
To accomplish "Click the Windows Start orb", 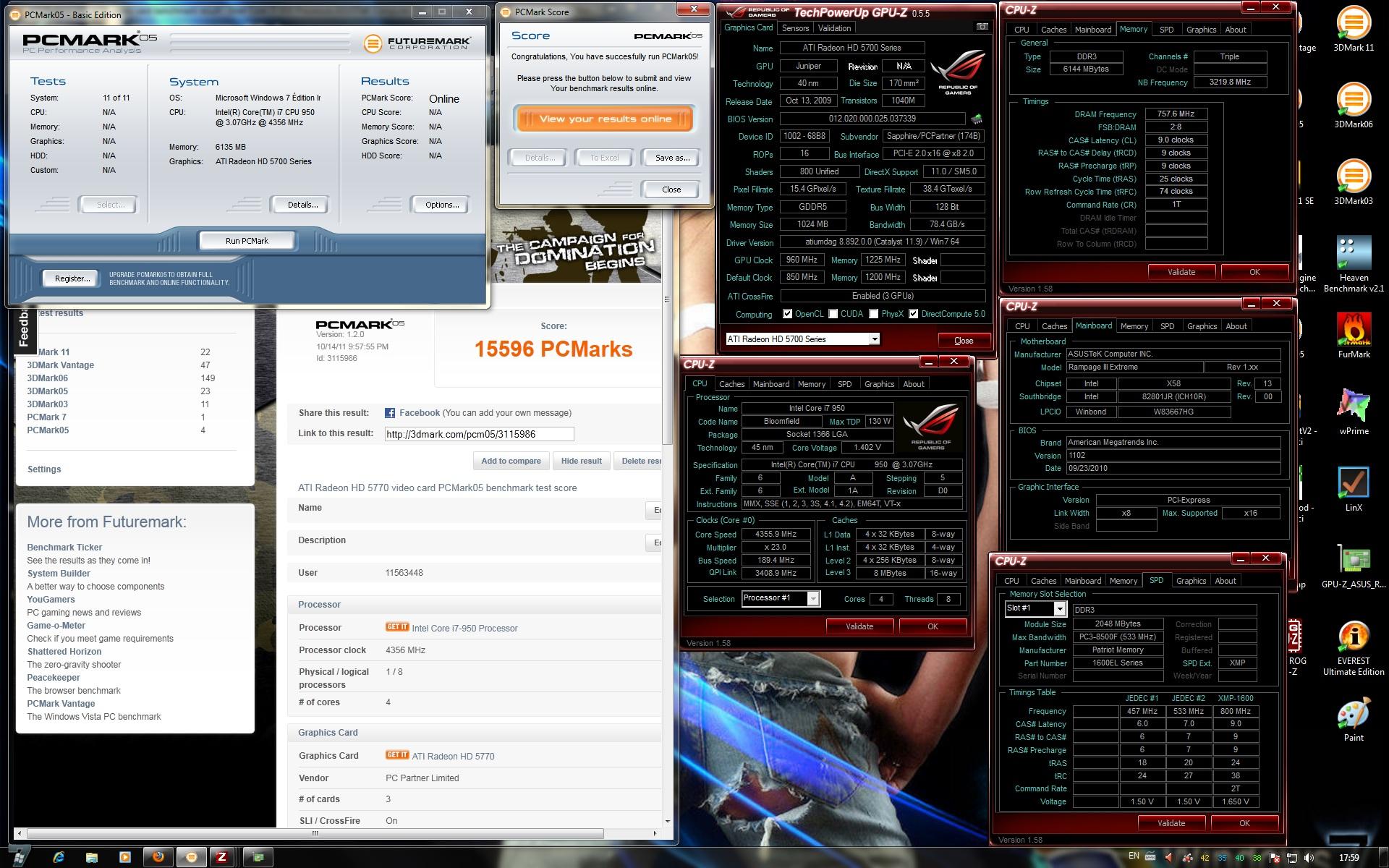I will [20, 857].
